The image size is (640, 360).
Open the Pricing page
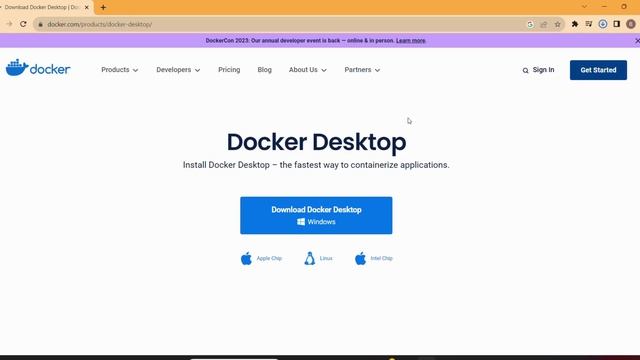[229, 70]
